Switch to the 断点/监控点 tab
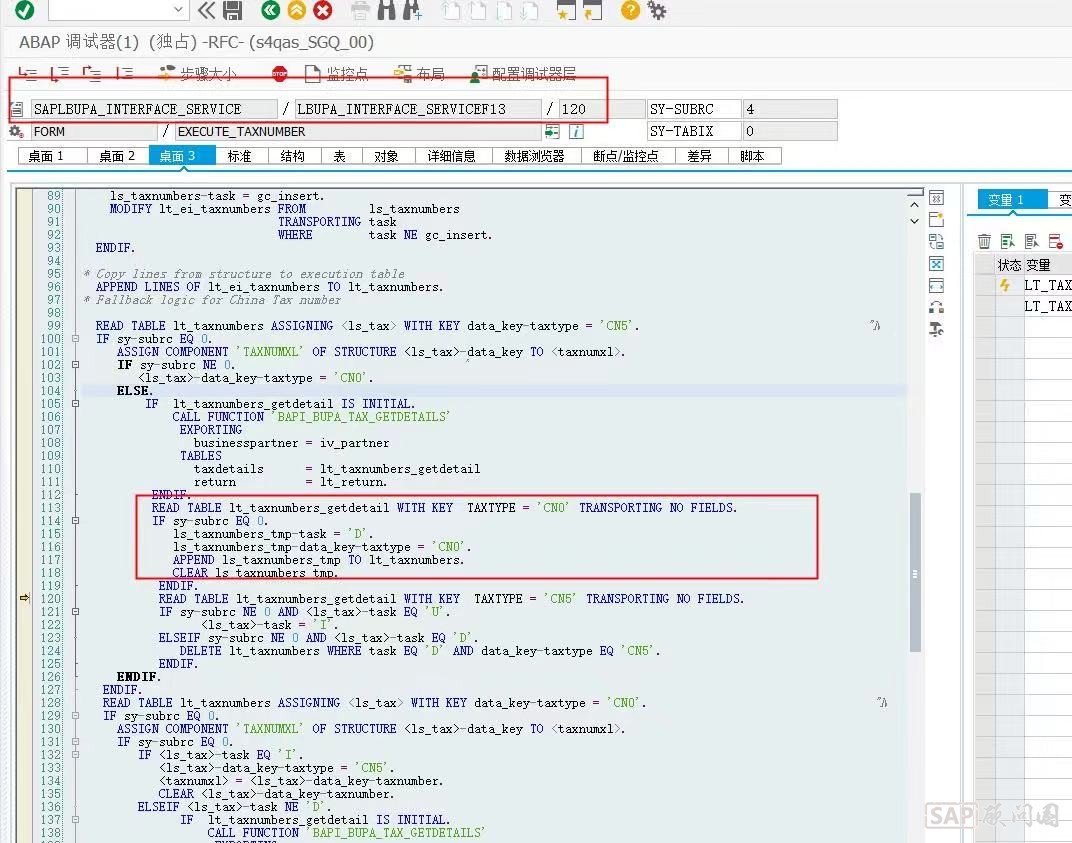Screen dimensions: 1072x843 [x=626, y=156]
